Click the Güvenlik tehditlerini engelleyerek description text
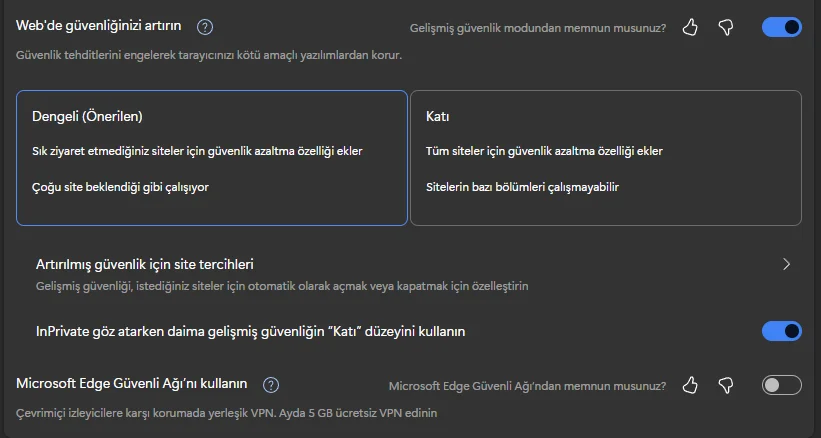The image size is (821, 438). point(209,54)
